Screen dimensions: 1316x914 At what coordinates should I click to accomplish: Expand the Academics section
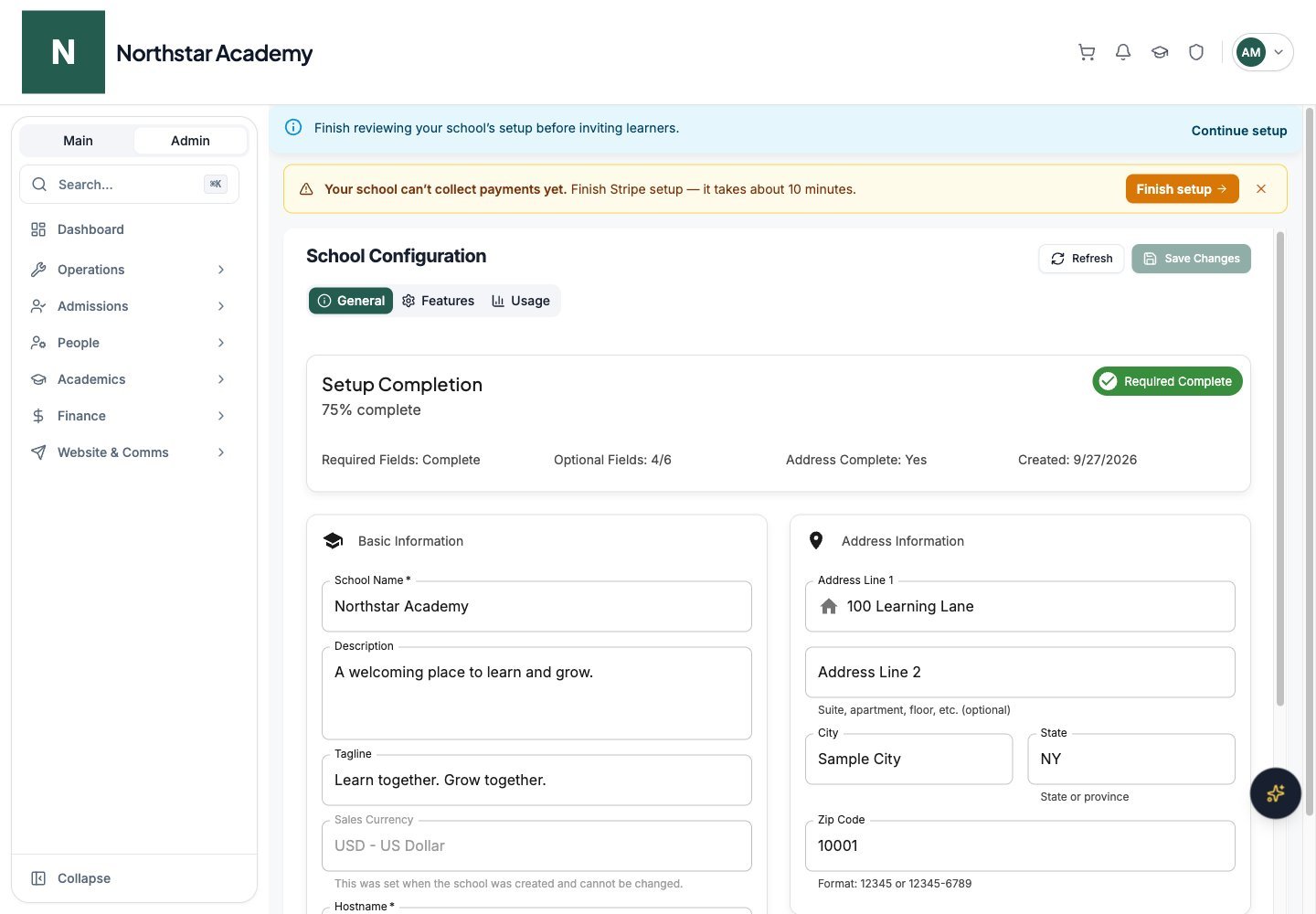click(x=127, y=379)
